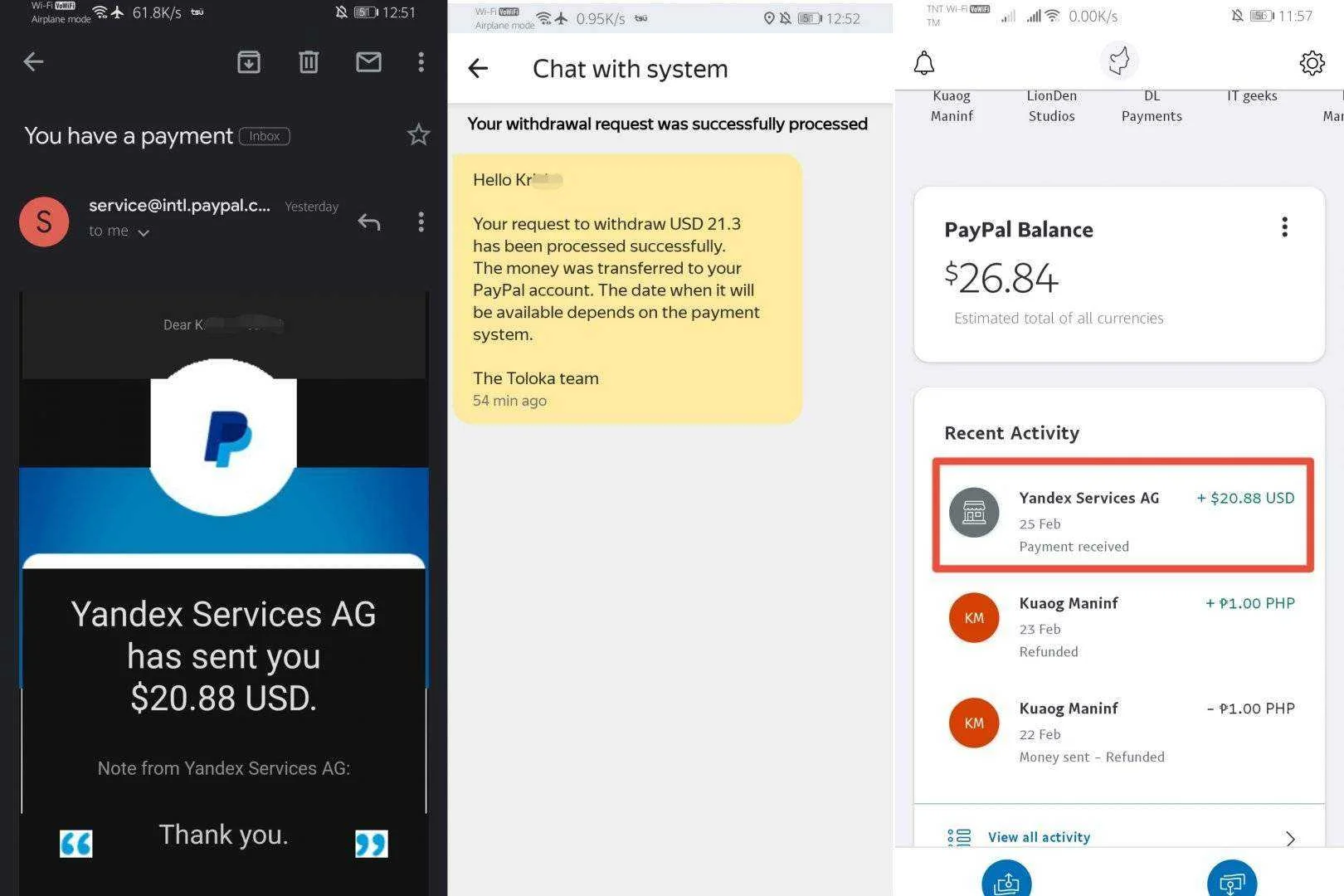Tap the KM avatar on the 23 Feb row
1344x896 pixels.
974,617
